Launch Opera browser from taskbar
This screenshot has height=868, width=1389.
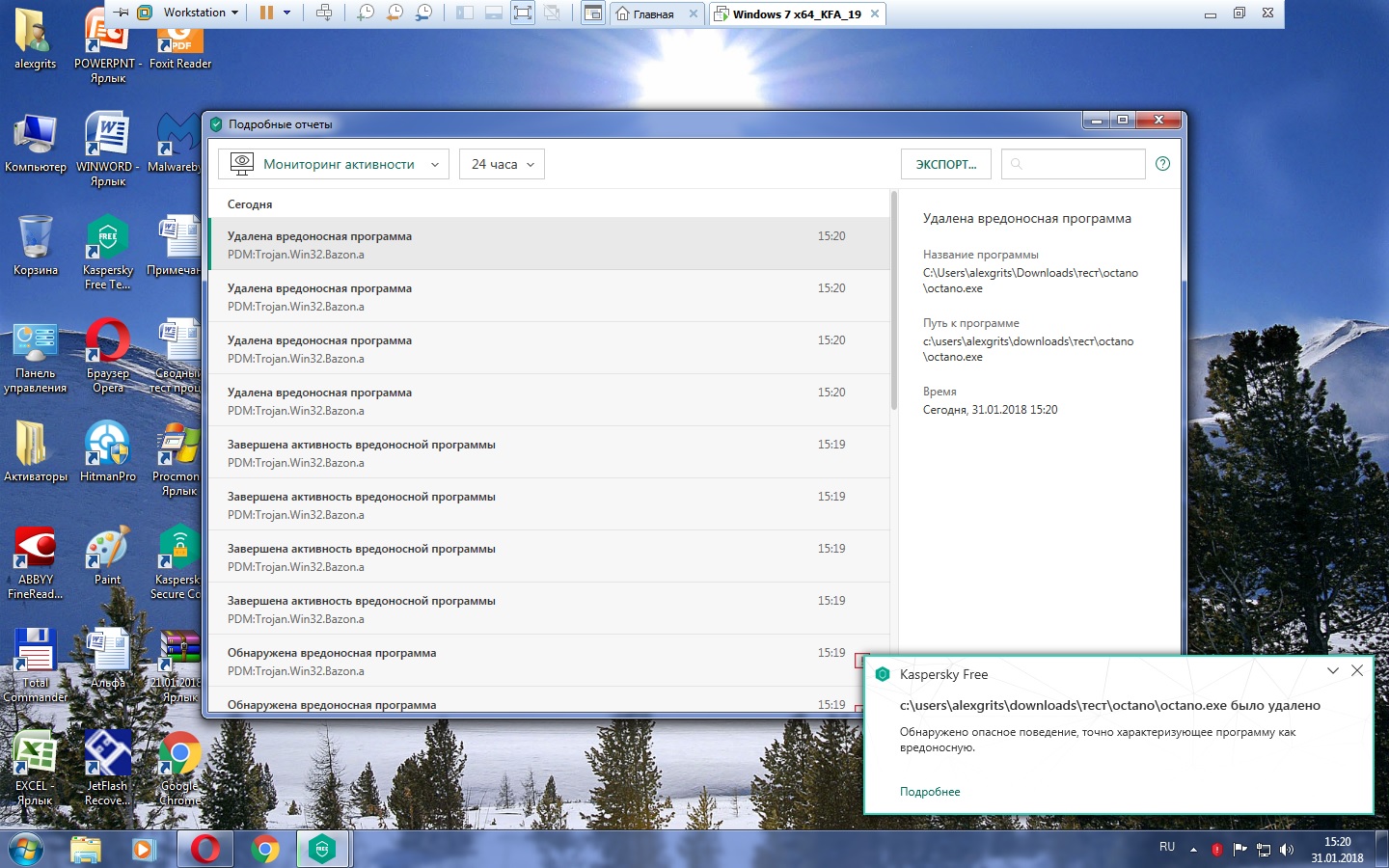click(x=204, y=849)
